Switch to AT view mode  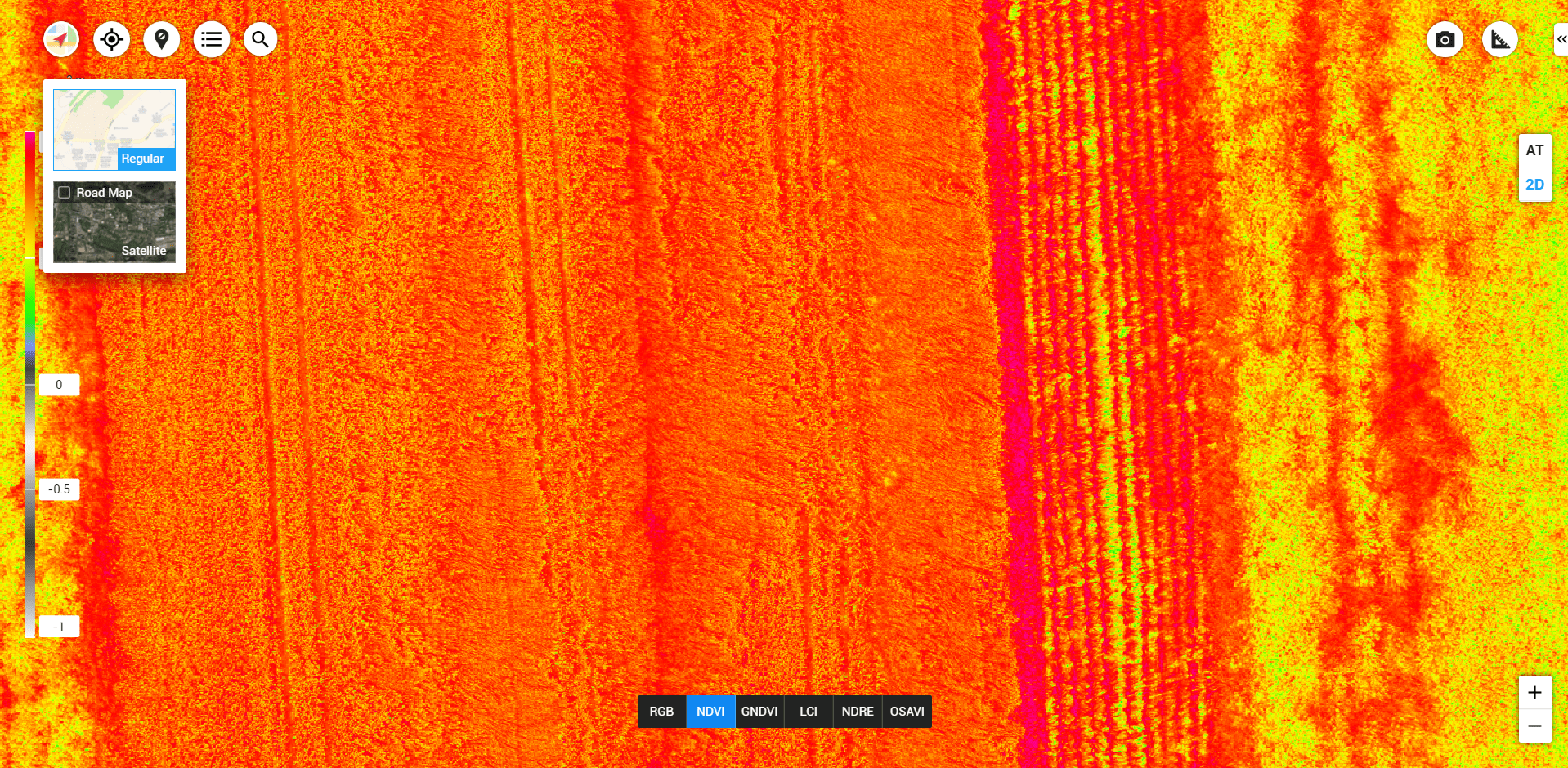[1534, 150]
